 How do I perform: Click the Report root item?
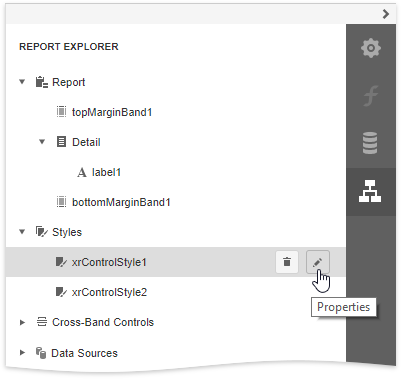click(x=68, y=82)
